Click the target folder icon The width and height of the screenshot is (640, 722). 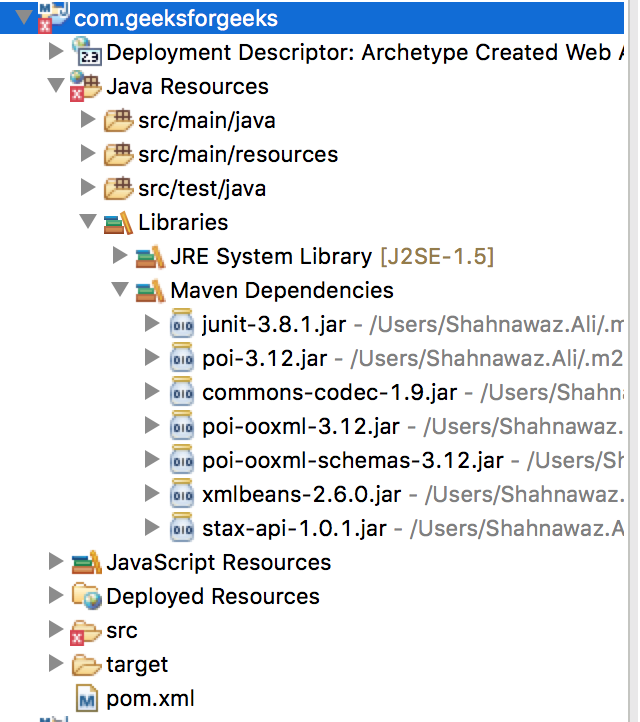coord(87,665)
